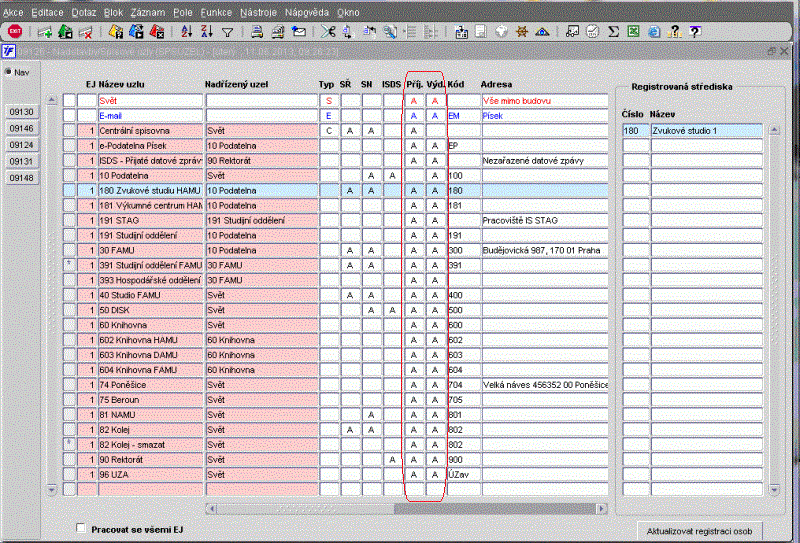
Task: Sort ascending with the A-Z icon
Action: point(187,32)
